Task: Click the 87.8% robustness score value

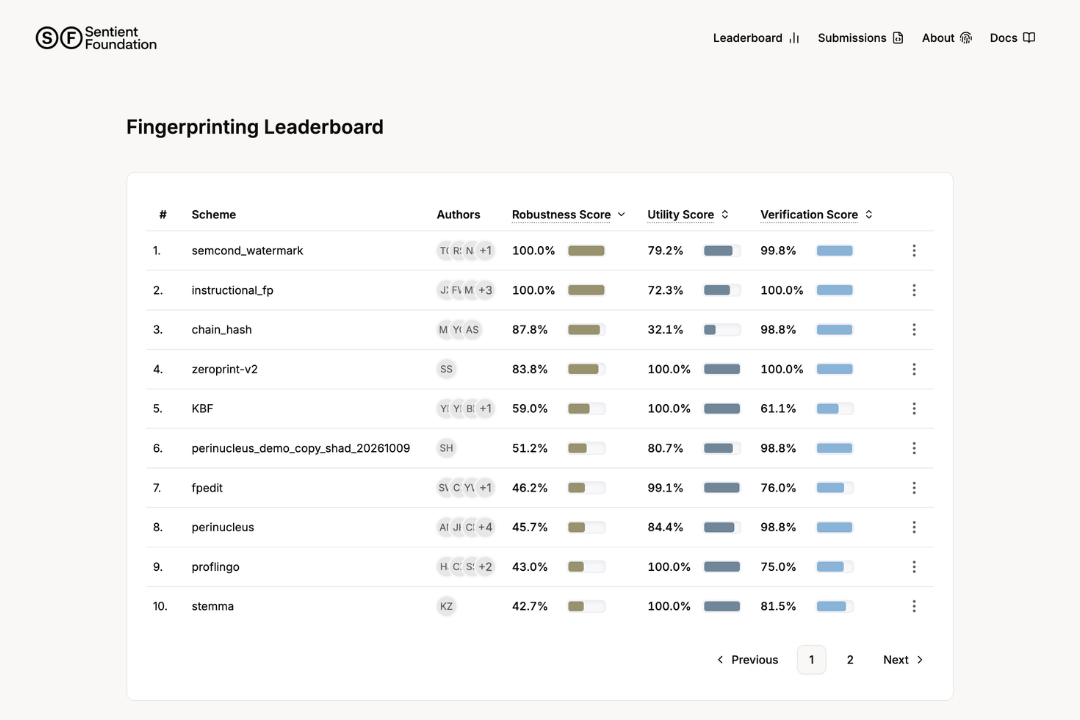Action: pyautogui.click(x=530, y=329)
